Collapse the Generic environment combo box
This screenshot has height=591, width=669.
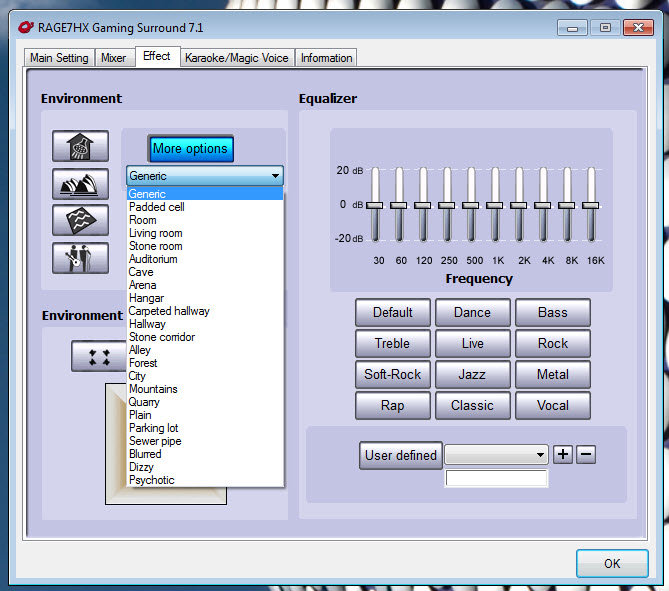click(x=275, y=176)
